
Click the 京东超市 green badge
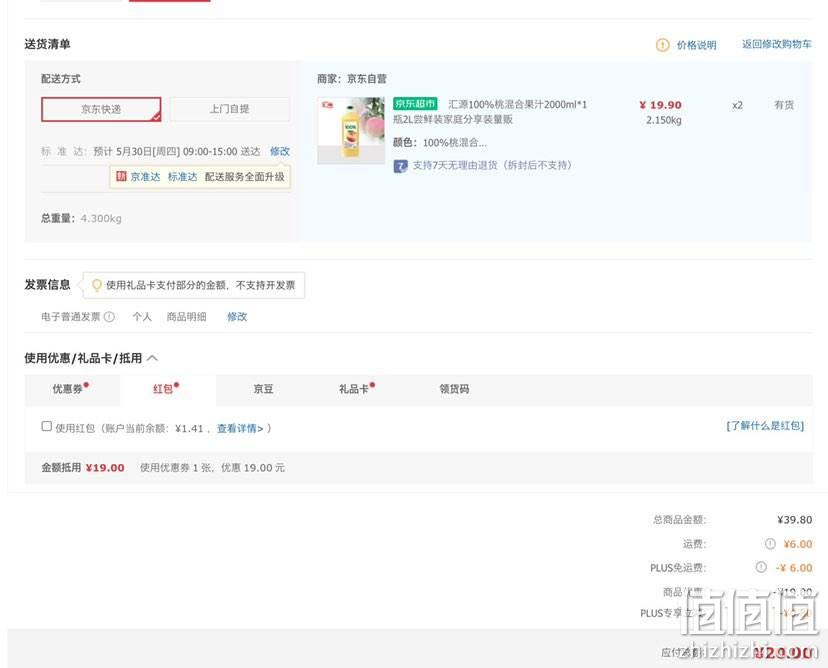[x=415, y=104]
